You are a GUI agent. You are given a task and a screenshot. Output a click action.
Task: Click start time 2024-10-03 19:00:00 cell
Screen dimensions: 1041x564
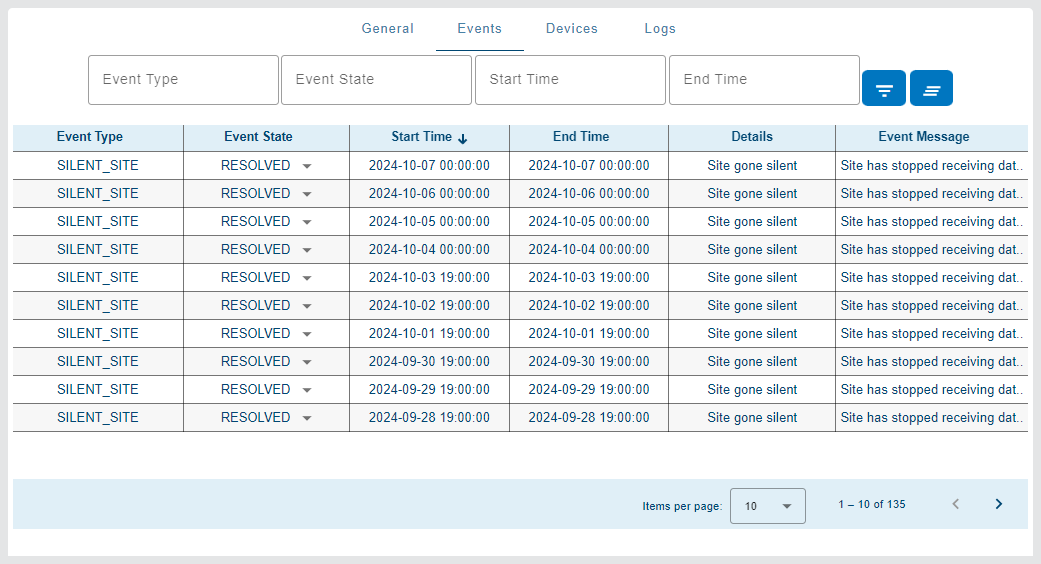[x=430, y=277]
